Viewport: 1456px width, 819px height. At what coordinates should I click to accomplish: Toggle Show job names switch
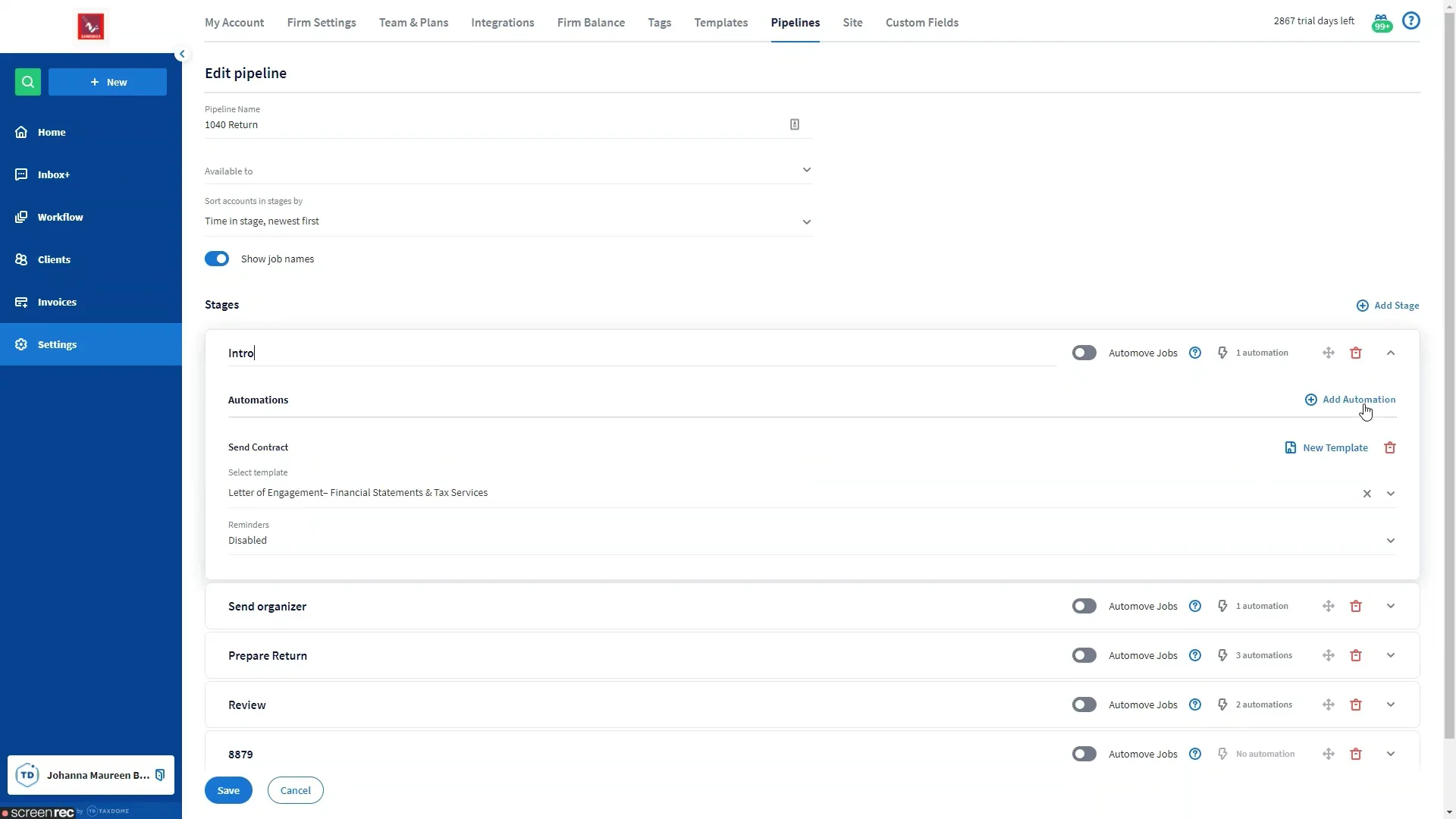click(x=217, y=259)
